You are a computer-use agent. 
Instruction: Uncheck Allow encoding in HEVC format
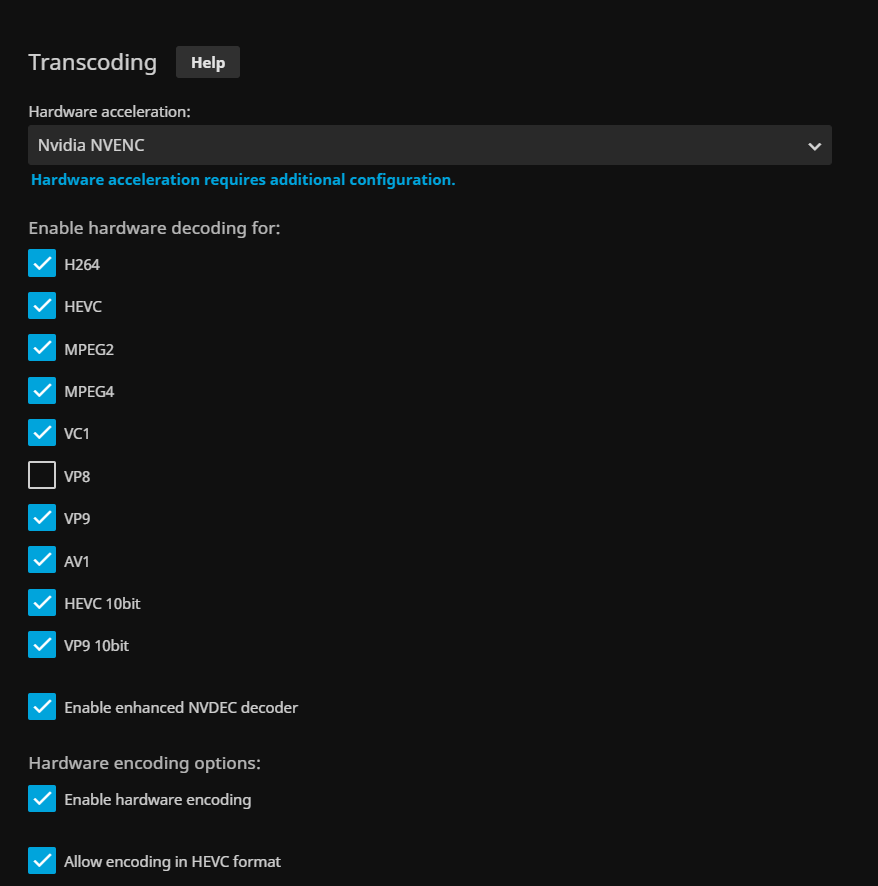[x=42, y=861]
